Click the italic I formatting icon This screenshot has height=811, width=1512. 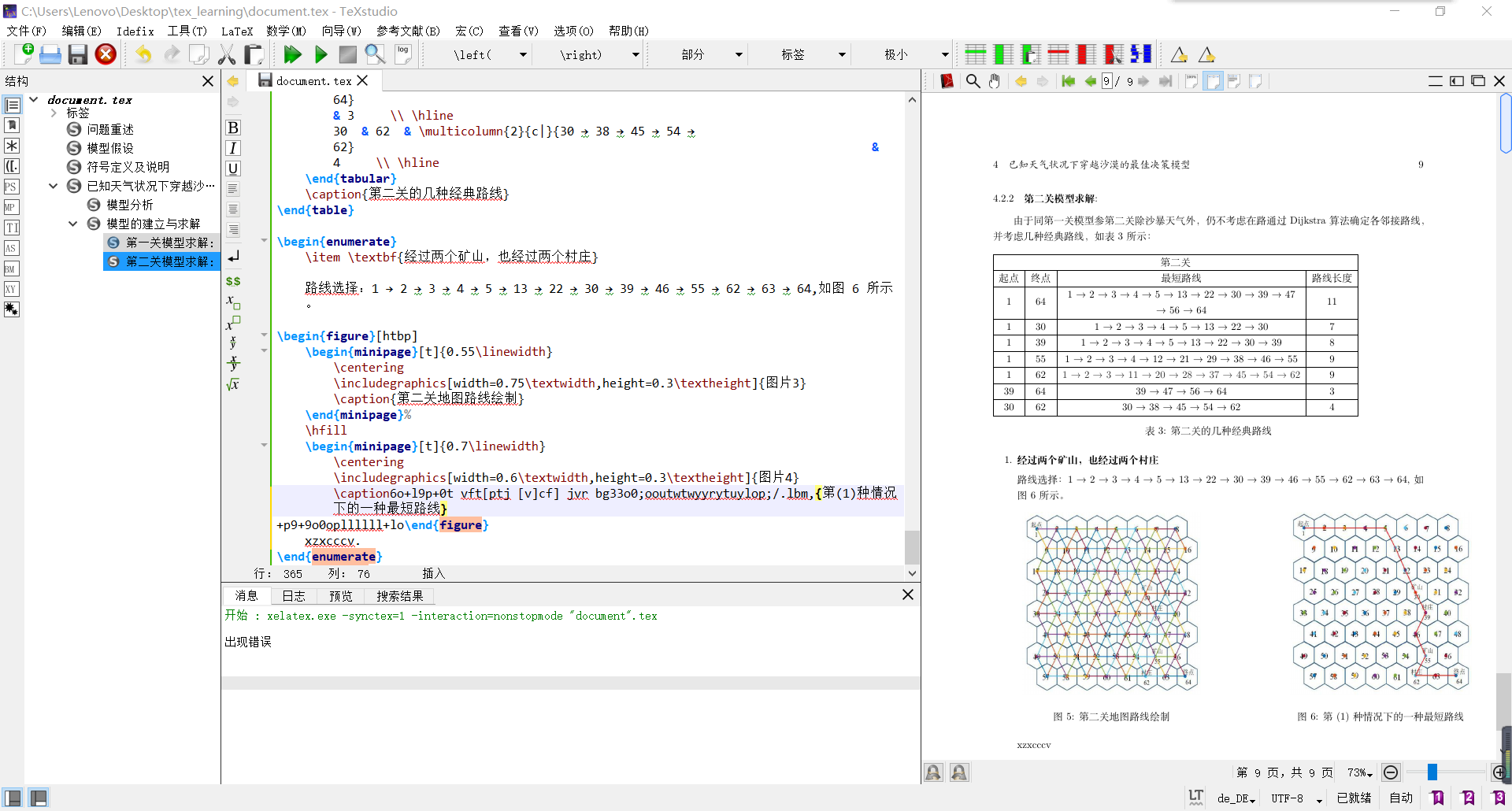click(x=233, y=148)
